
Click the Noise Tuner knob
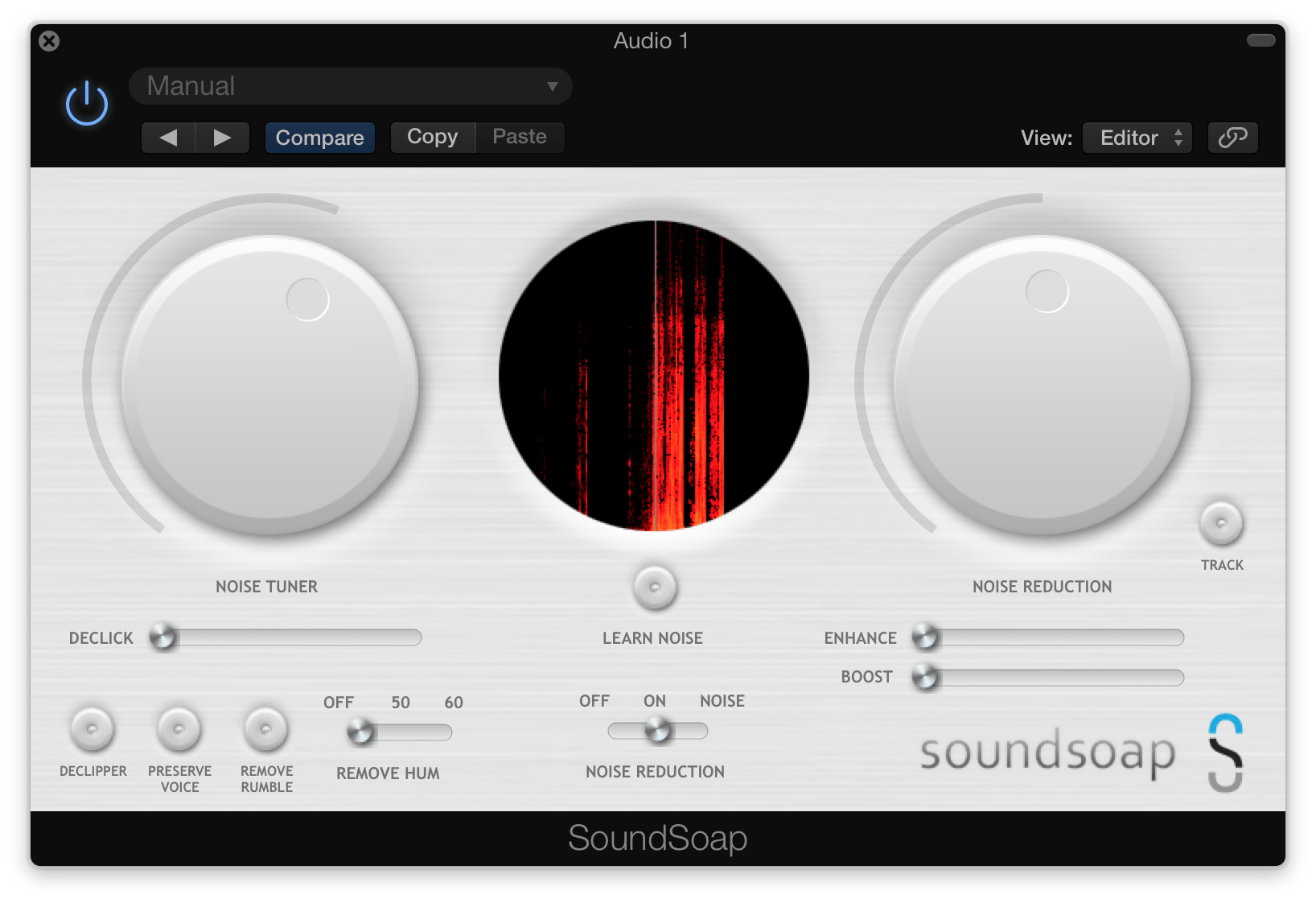tap(270, 384)
